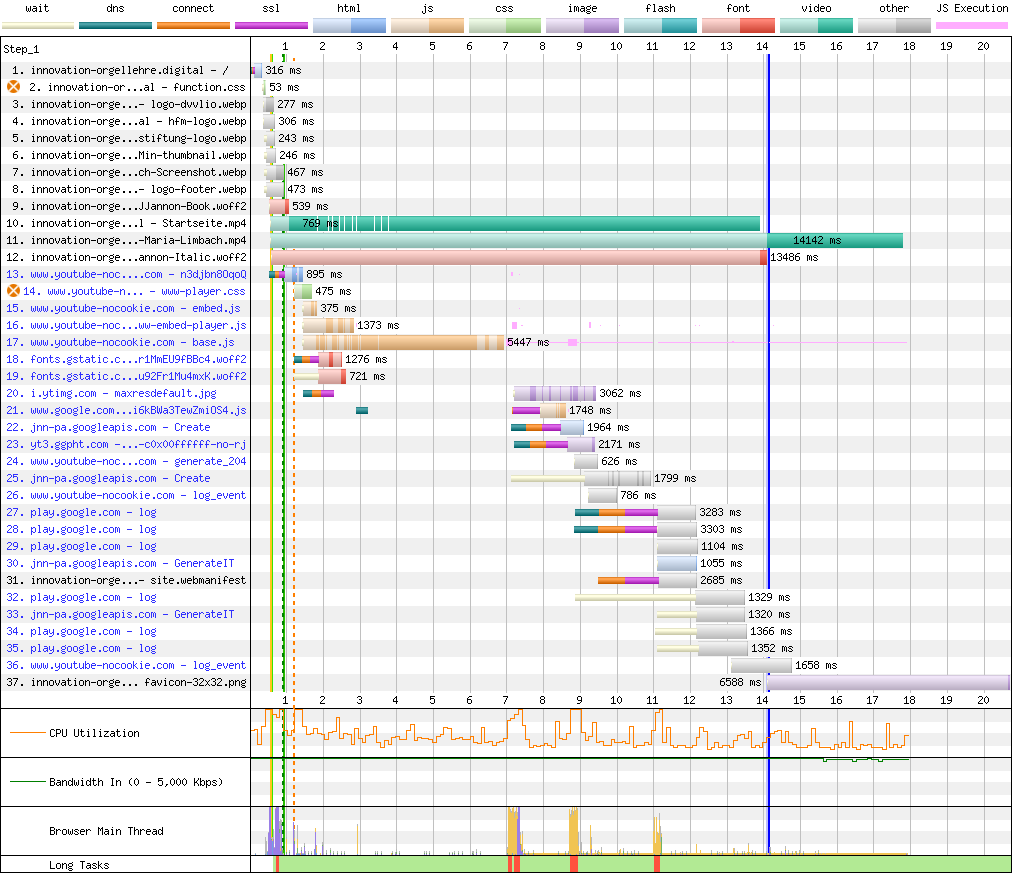This screenshot has height=873, width=1012.
Task: Select request 5 stiftung-logo.webp
Action: 129,138
